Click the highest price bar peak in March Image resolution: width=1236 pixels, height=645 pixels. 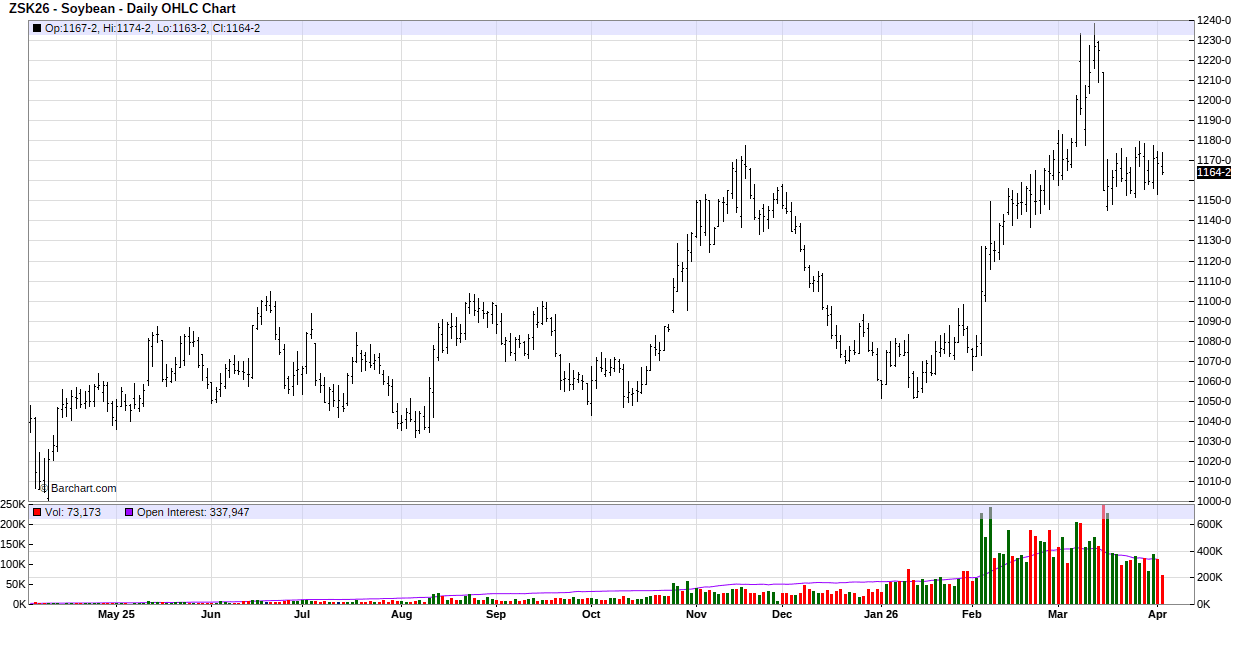click(x=1094, y=26)
